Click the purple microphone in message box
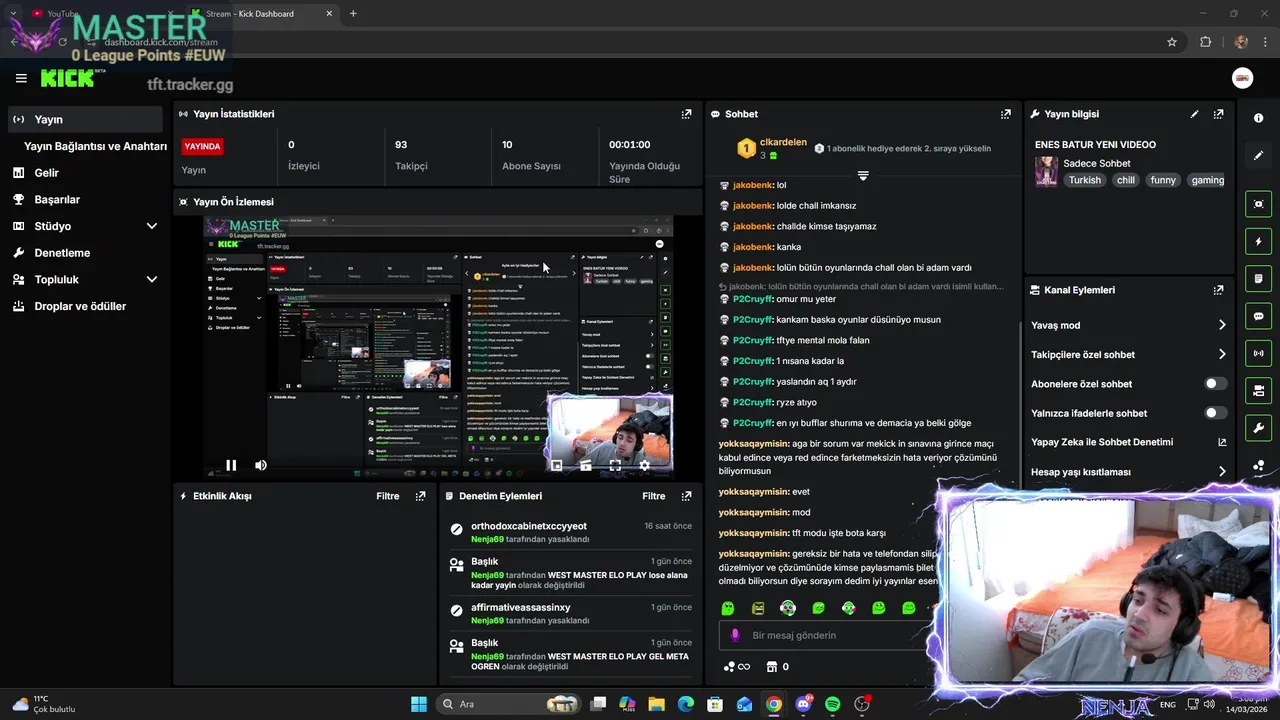1280x720 pixels. tap(735, 635)
